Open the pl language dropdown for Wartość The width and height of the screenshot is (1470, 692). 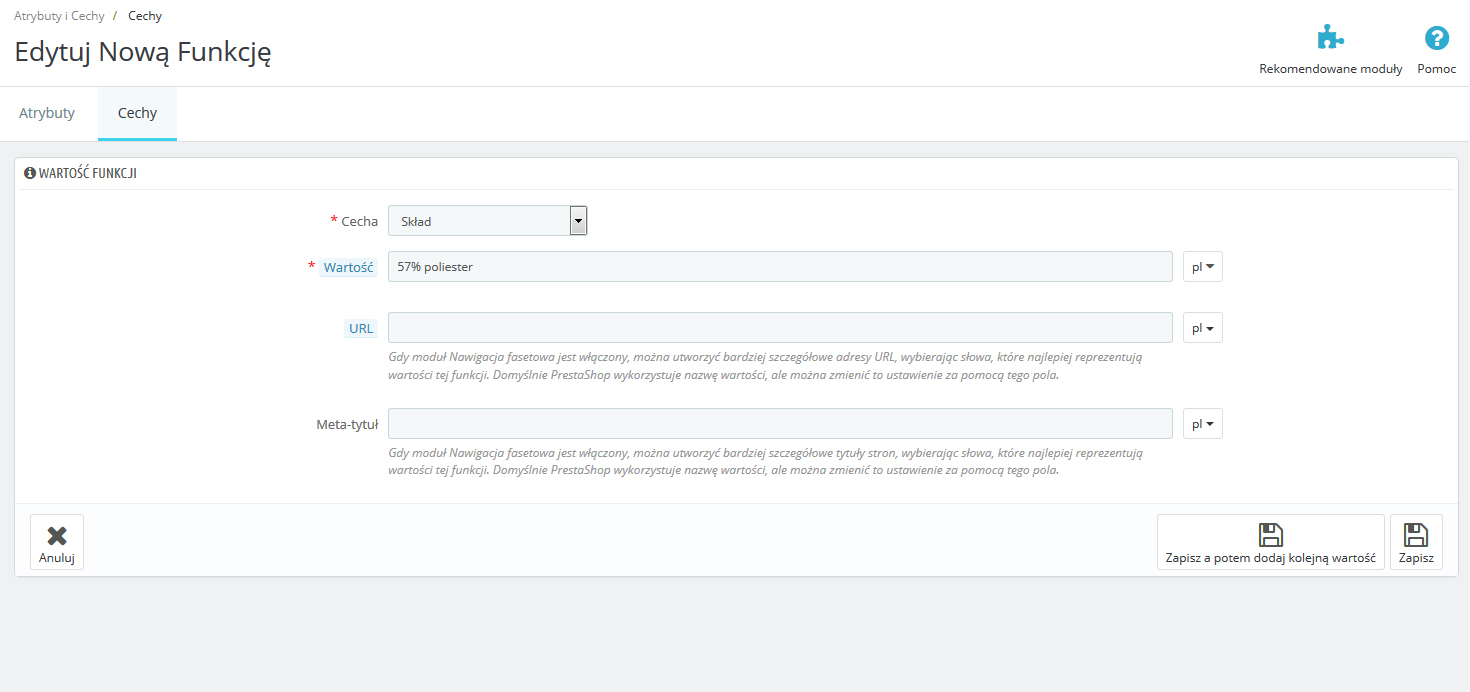point(1202,267)
